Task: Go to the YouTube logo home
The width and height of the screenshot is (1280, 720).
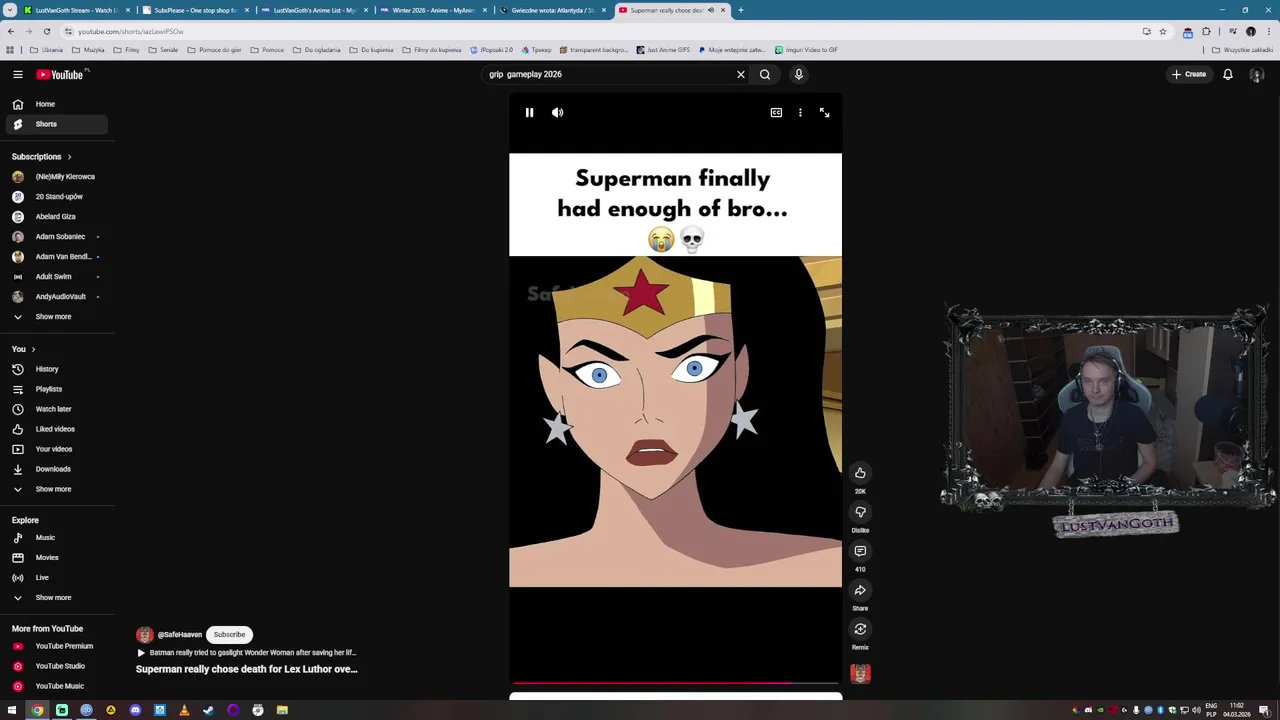Action: tap(62, 74)
